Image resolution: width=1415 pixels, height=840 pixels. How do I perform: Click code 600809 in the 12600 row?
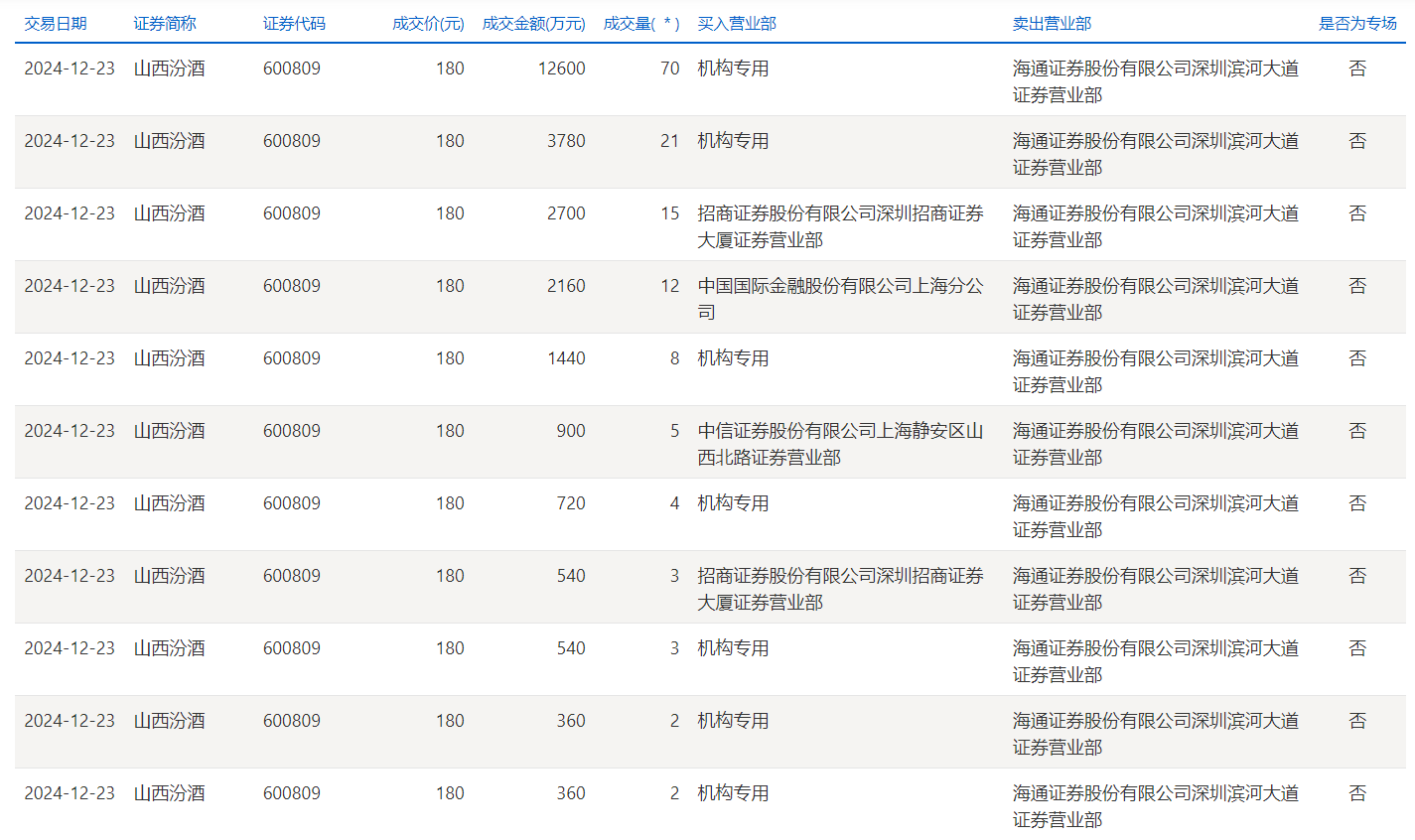coord(292,69)
